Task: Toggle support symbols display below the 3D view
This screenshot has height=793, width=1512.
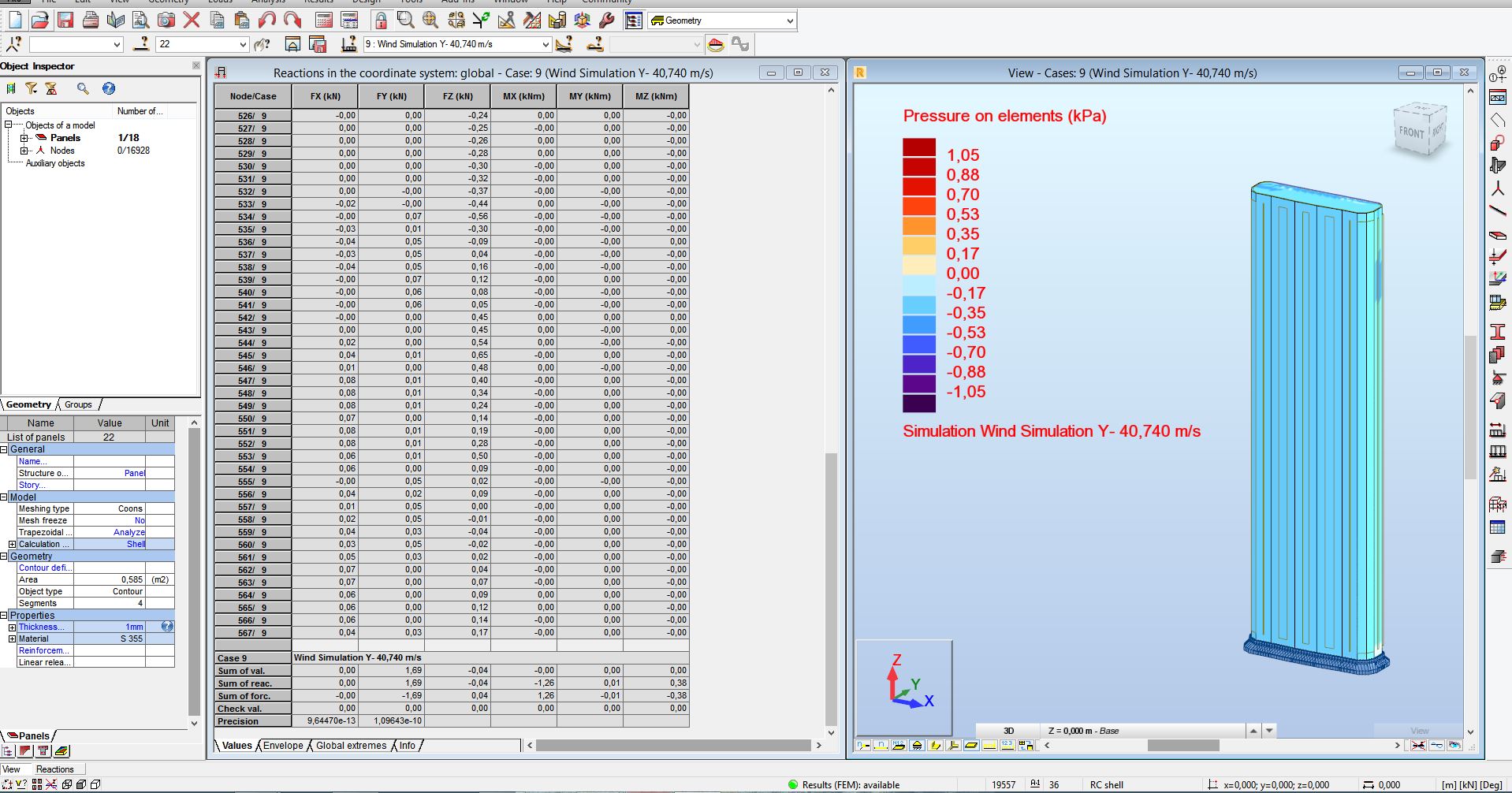Action: [917, 746]
